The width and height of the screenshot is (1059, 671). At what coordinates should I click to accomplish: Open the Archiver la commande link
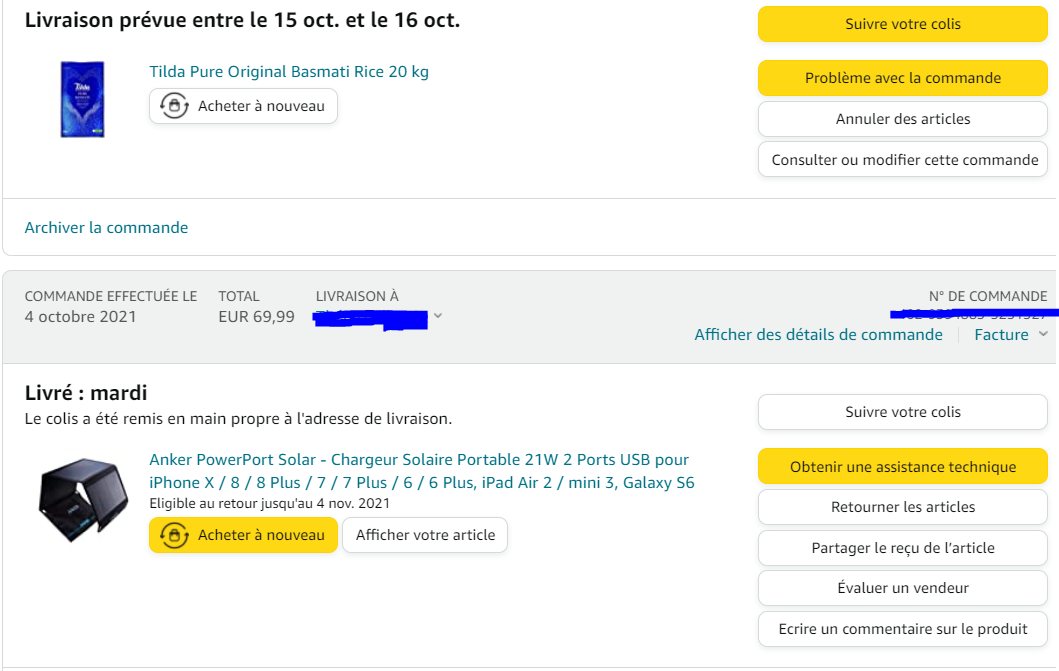pyautogui.click(x=106, y=228)
